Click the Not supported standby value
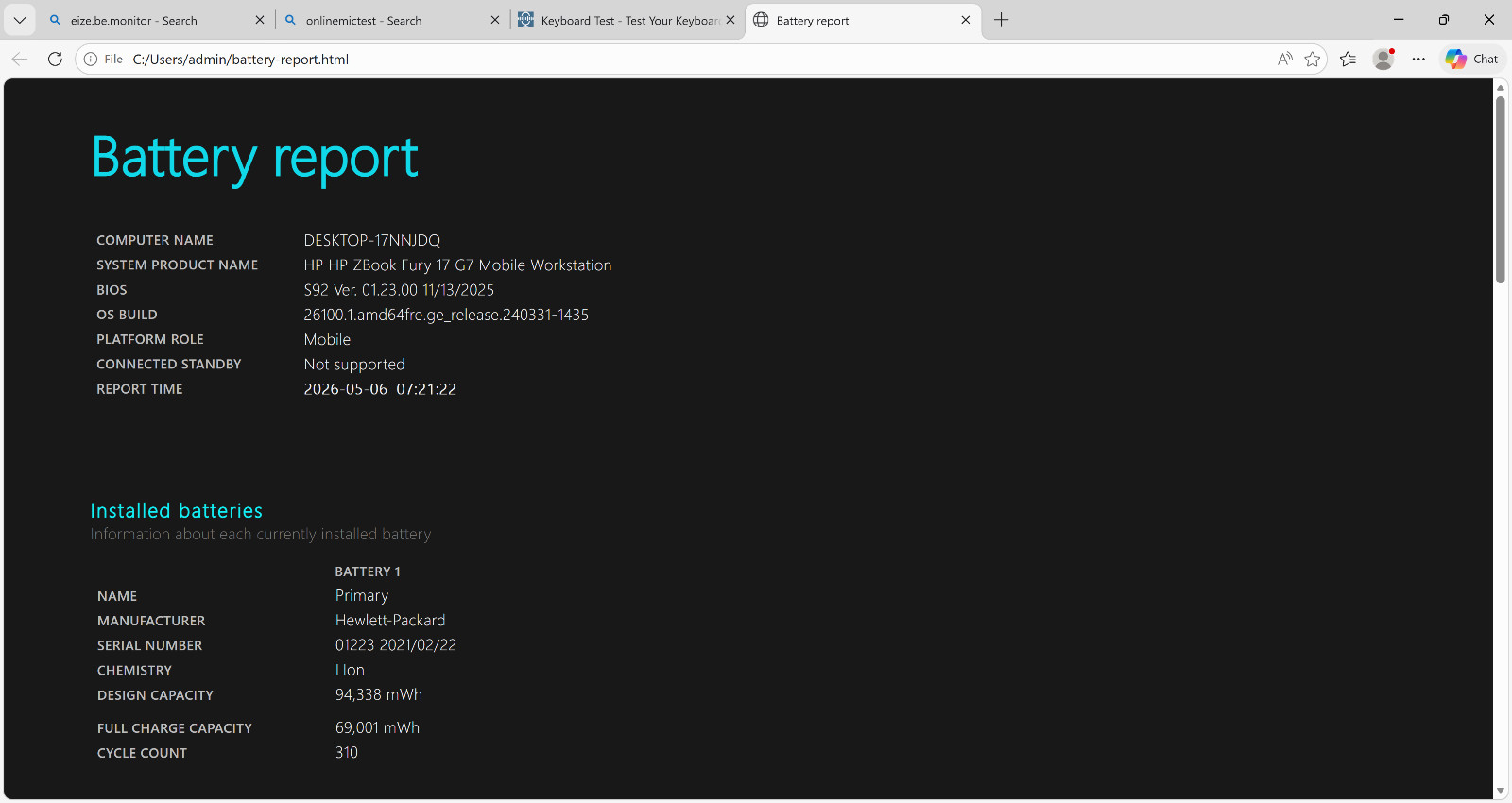Viewport: 1512px width, 803px height. (x=354, y=365)
